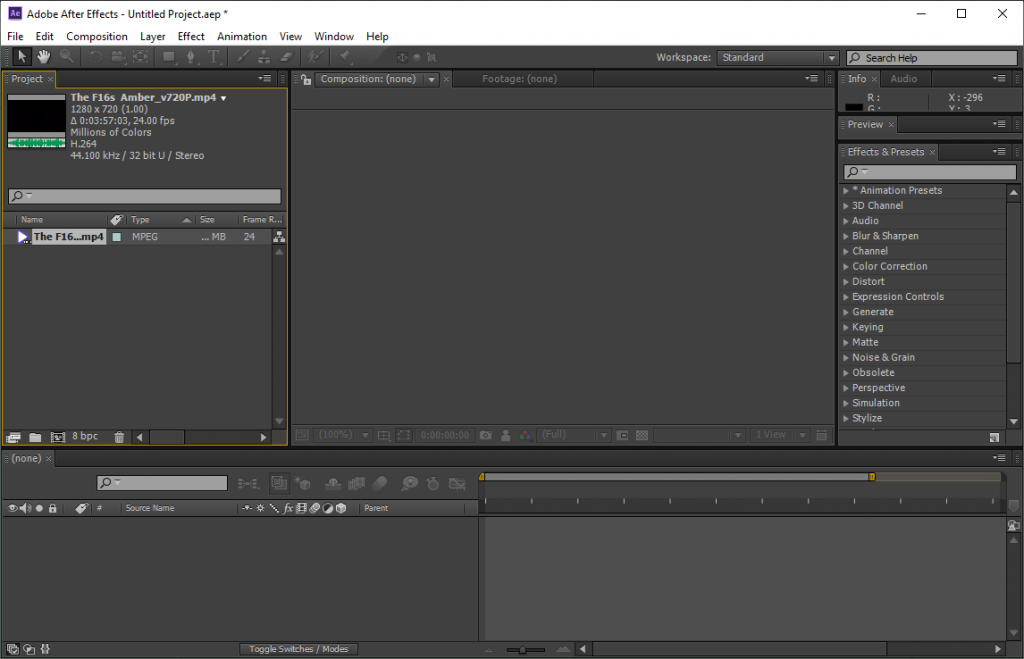Viewport: 1024px width, 659px height.
Task: Click the Type column header
Action: tap(161, 219)
